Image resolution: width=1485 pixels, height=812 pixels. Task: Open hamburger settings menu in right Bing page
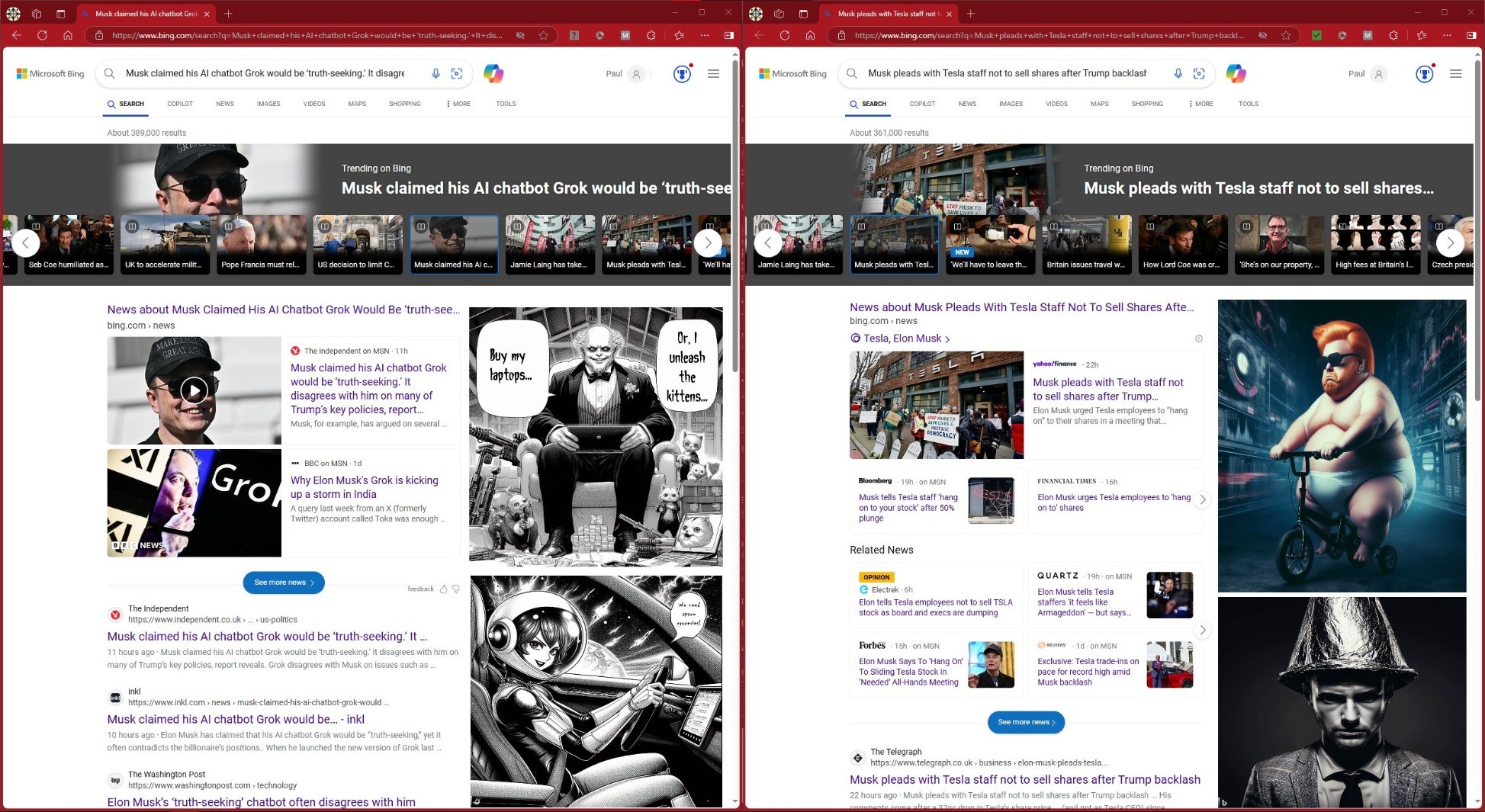pos(1455,74)
